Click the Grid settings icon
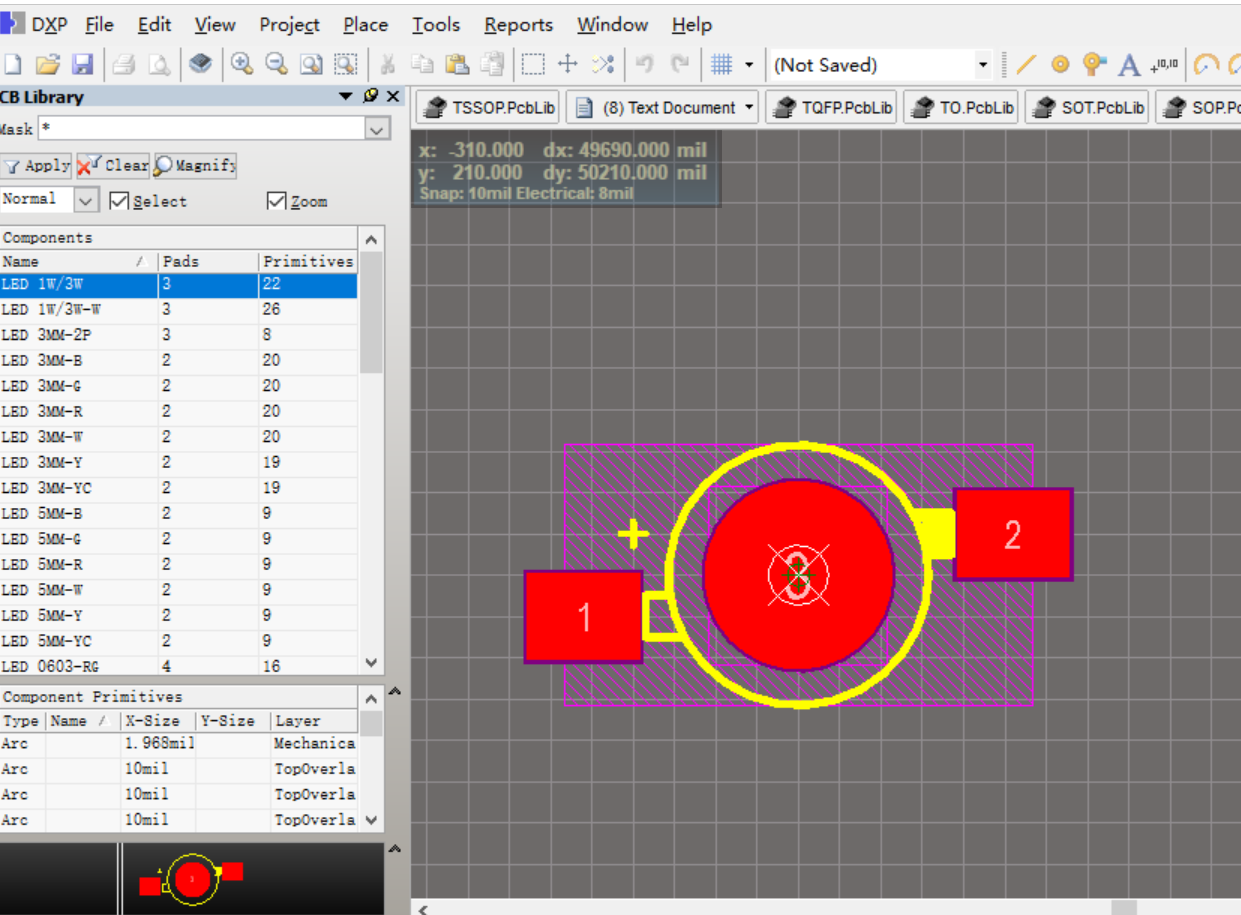This screenshot has width=1241, height=915. tap(721, 65)
